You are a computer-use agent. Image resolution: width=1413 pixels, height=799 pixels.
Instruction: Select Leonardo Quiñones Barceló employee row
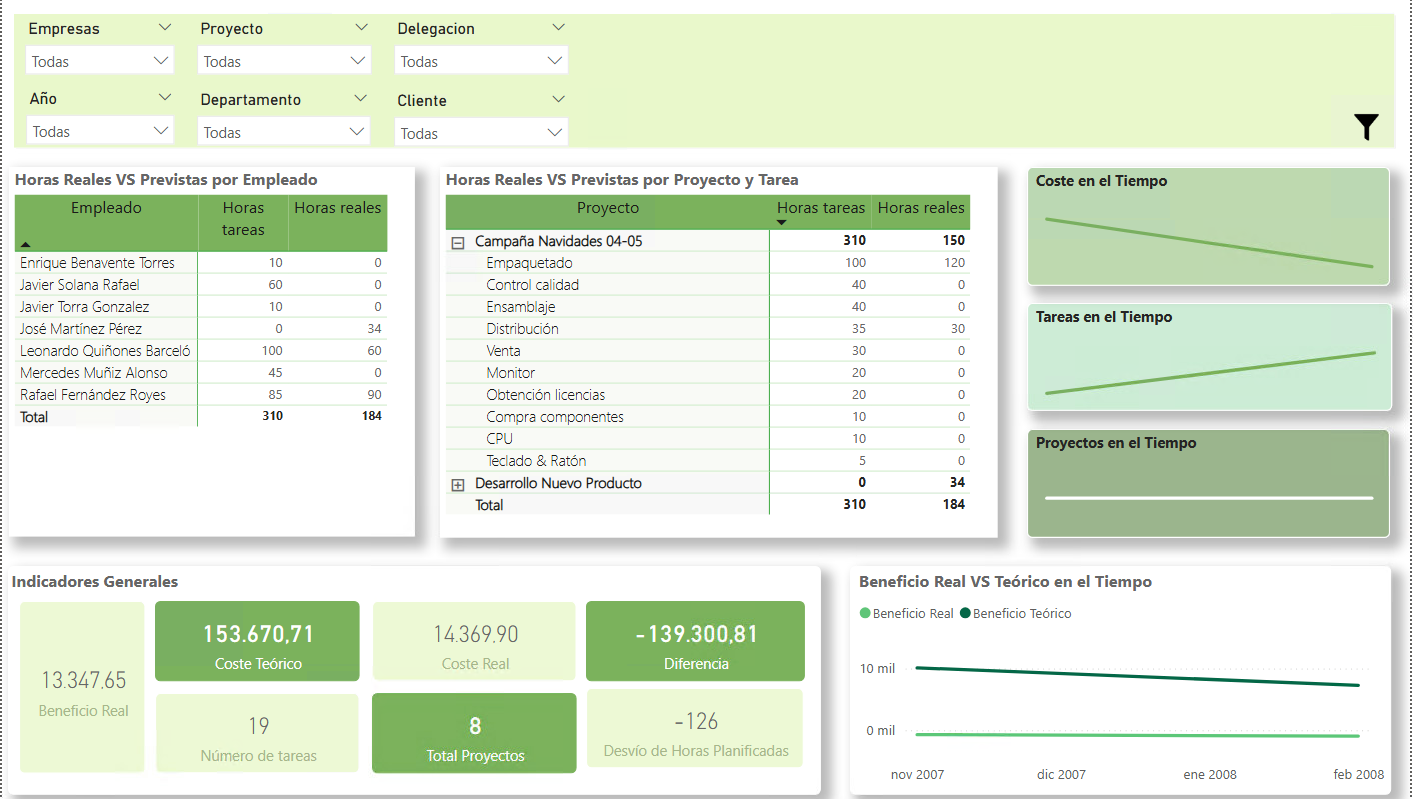click(105, 351)
